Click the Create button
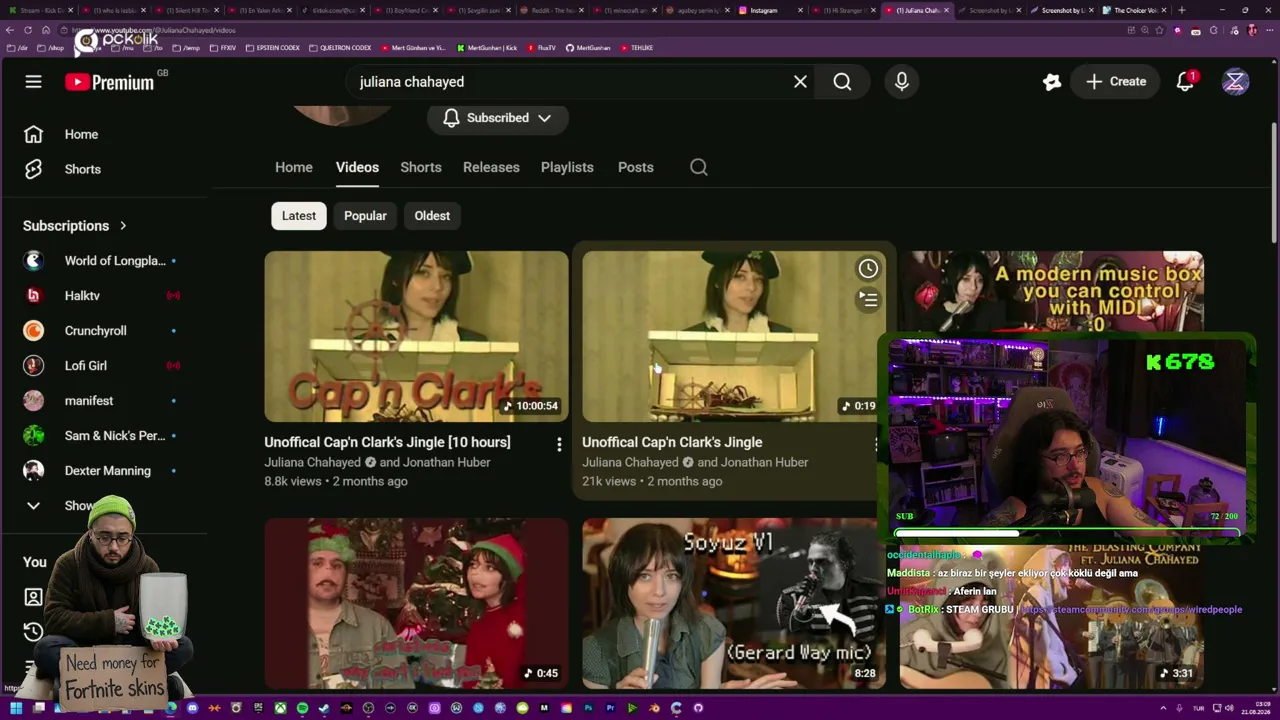The height and width of the screenshot is (720, 1280). tap(1116, 82)
